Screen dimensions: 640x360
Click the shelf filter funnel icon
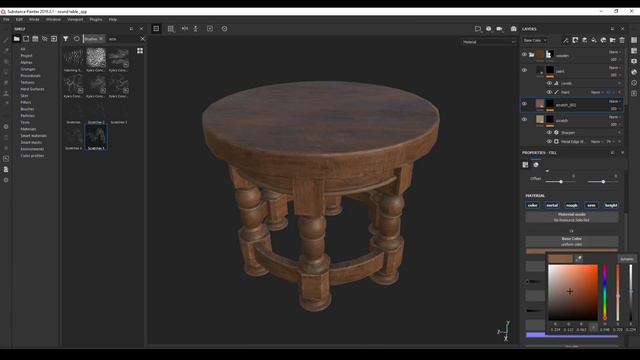[66, 39]
